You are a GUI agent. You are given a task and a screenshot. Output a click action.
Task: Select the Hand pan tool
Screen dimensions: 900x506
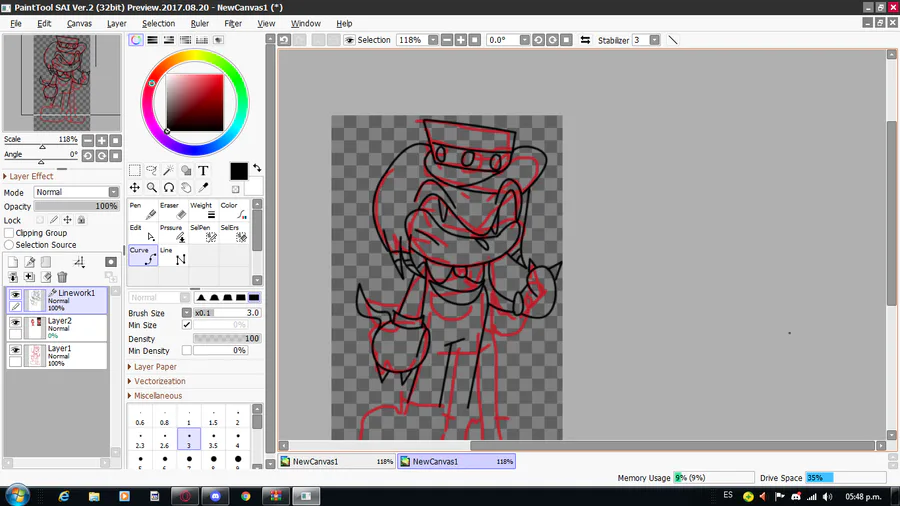tap(186, 188)
